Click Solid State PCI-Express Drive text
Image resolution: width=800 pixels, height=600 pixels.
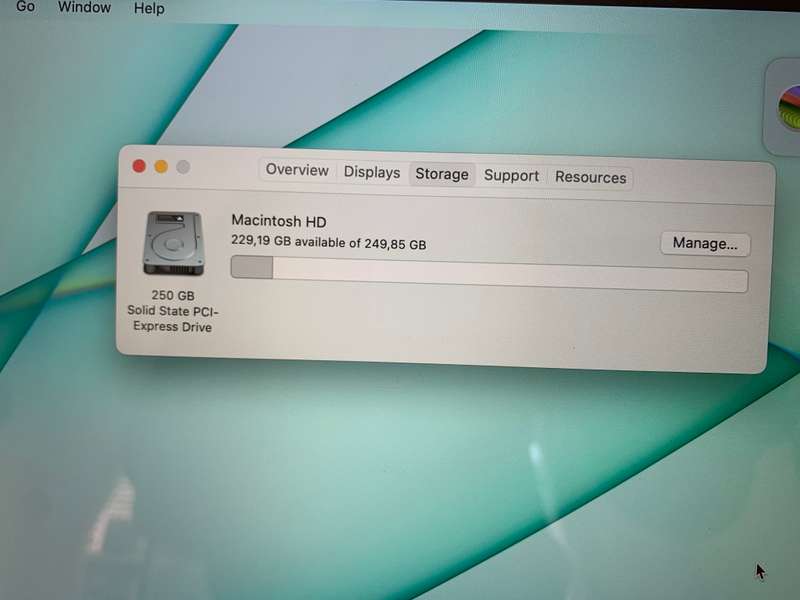tap(172, 318)
